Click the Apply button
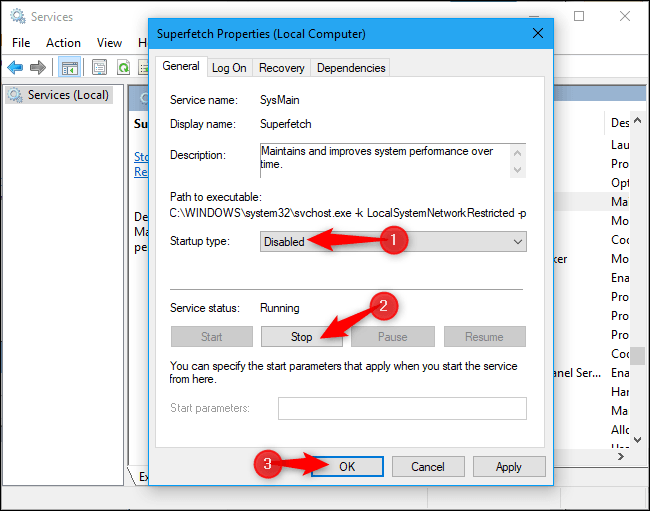Screen dimensions: 650x511 (508, 466)
